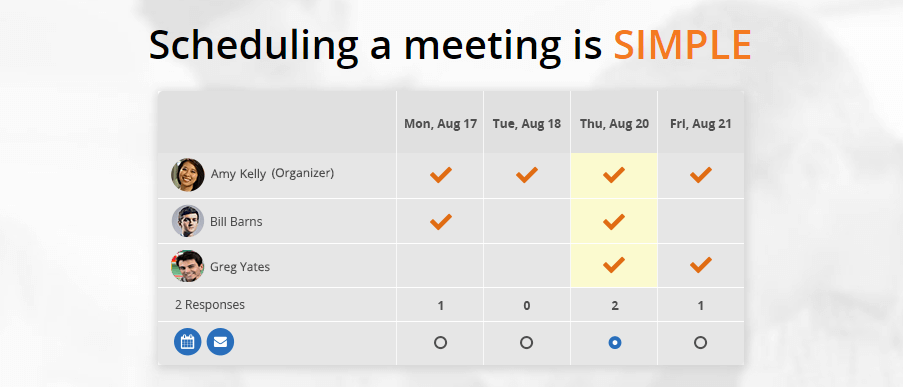Image resolution: width=903 pixels, height=387 pixels.
Task: Click the selected Thu, Aug 20 radio button
Action: coord(614,343)
